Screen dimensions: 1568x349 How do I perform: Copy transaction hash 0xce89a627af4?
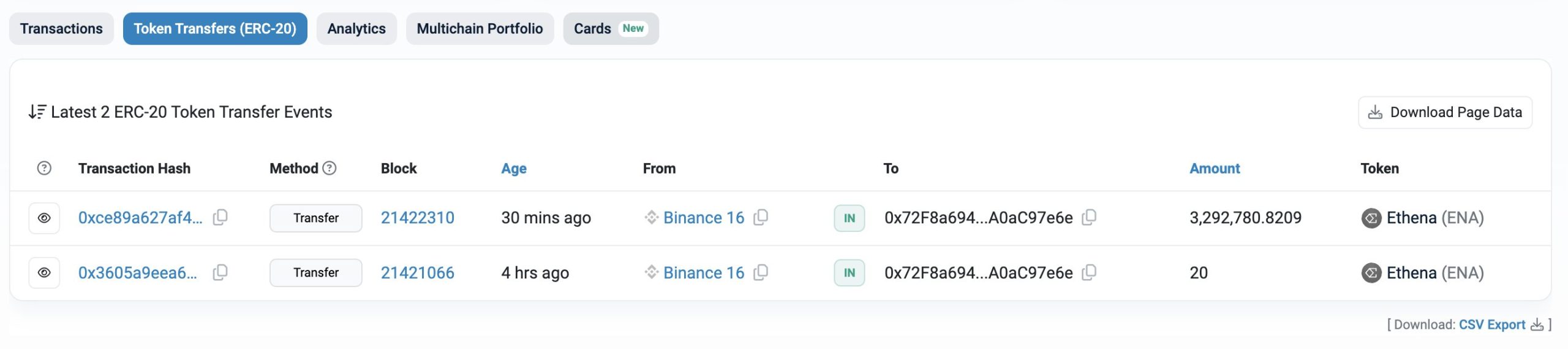pyautogui.click(x=220, y=217)
